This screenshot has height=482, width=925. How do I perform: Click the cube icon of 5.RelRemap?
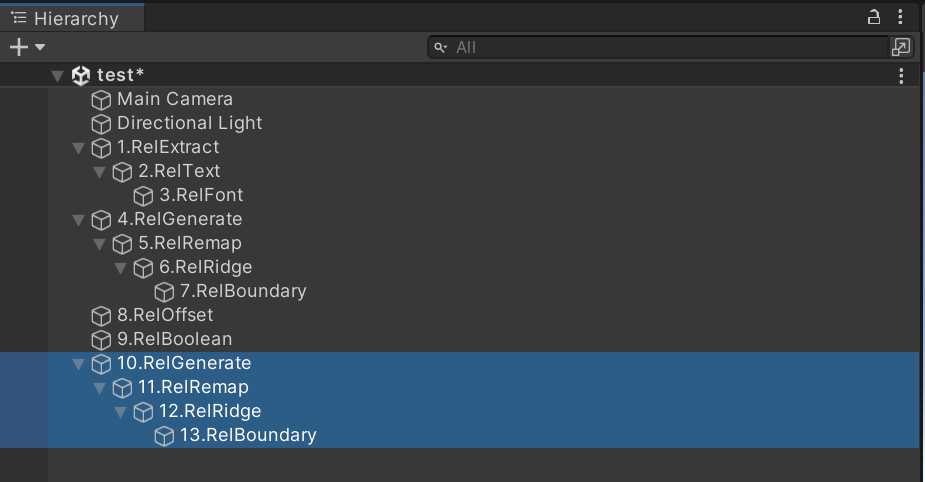(122, 244)
